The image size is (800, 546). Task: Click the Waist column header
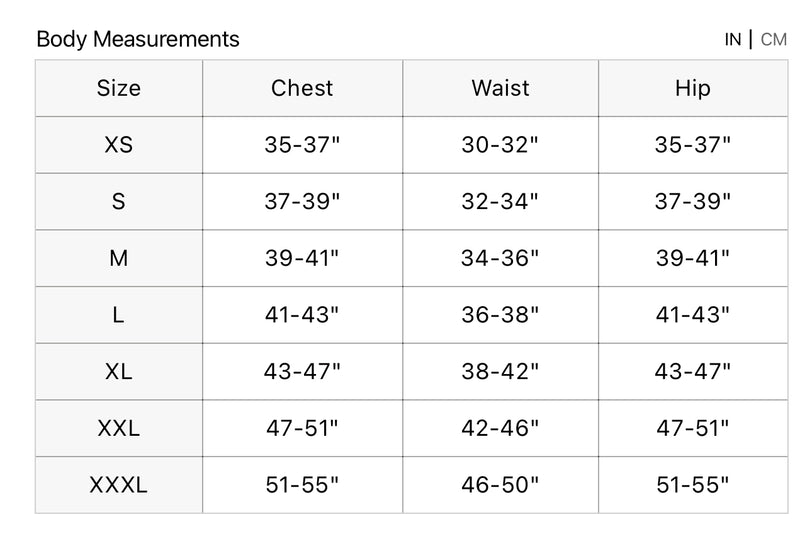point(500,88)
